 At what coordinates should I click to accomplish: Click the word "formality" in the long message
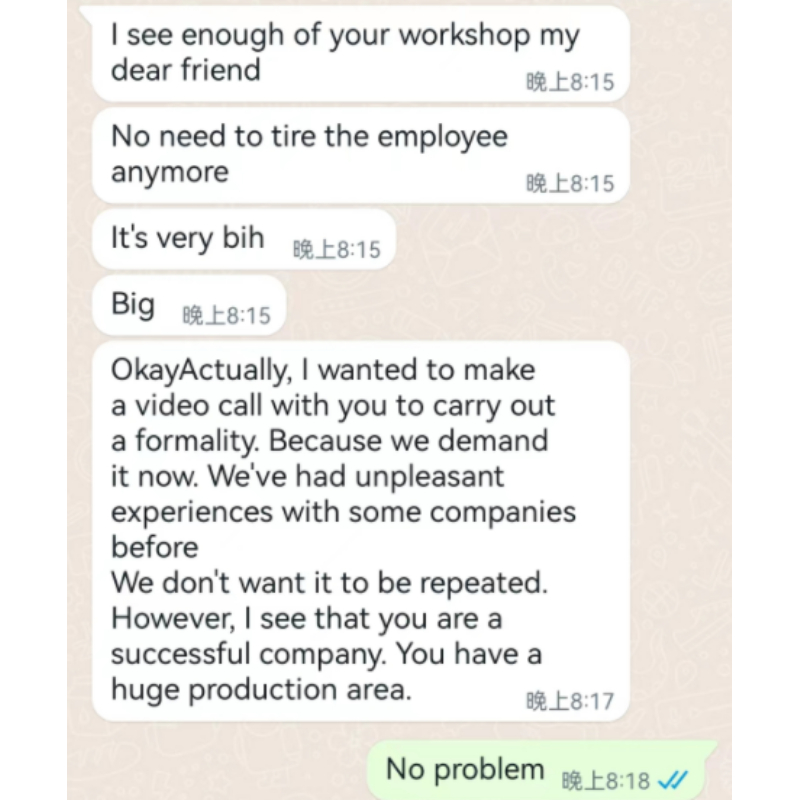point(193,441)
